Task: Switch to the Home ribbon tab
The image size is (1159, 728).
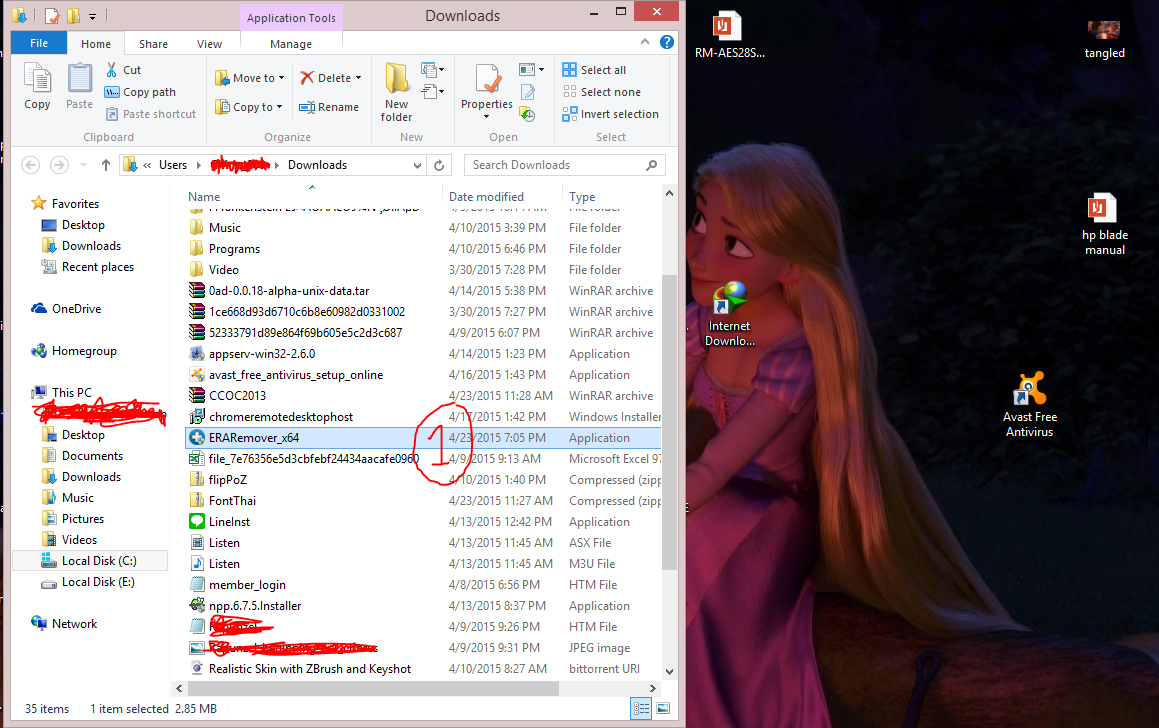Action: click(96, 44)
